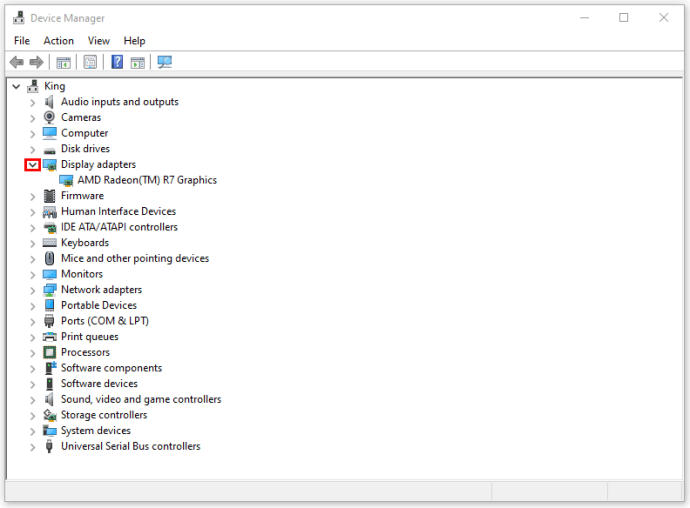Select the Computer tree row label
The image size is (690, 508).
(84, 133)
